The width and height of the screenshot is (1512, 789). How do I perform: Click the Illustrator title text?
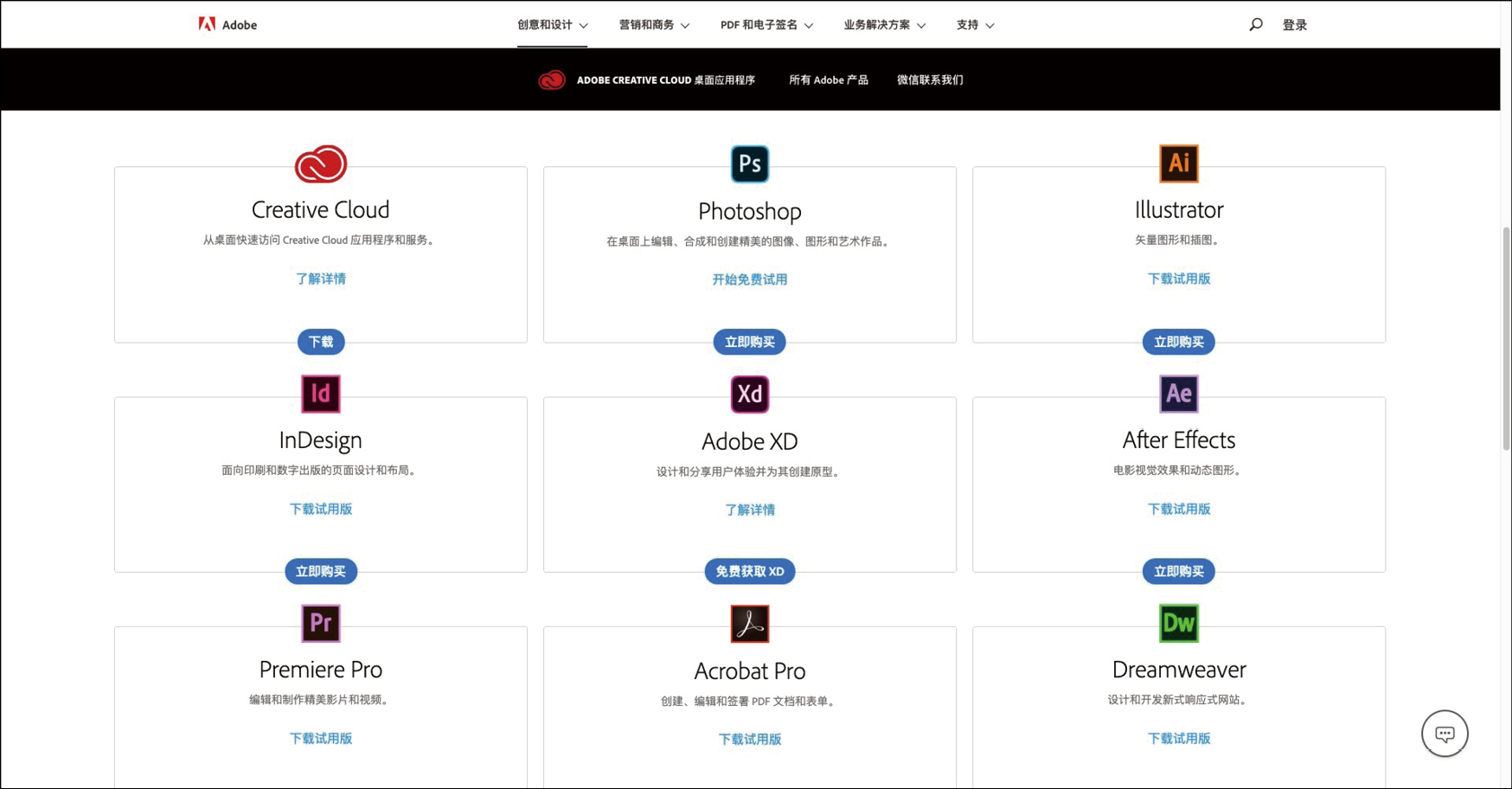pyautogui.click(x=1179, y=209)
